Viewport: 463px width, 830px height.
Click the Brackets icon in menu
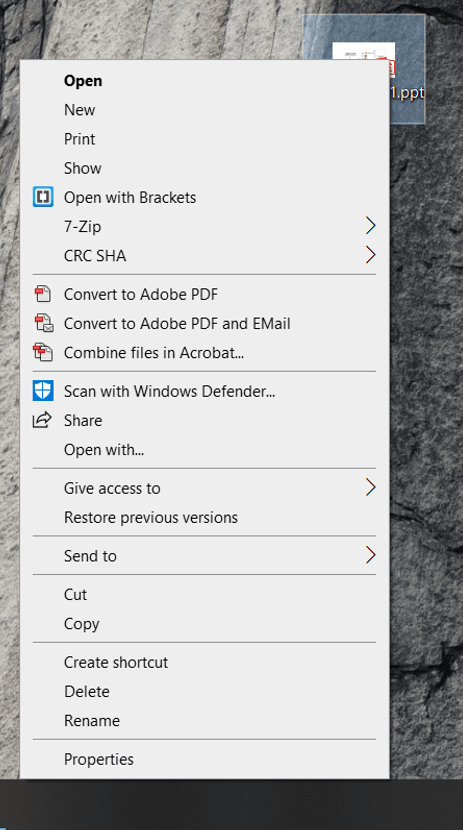tap(43, 197)
